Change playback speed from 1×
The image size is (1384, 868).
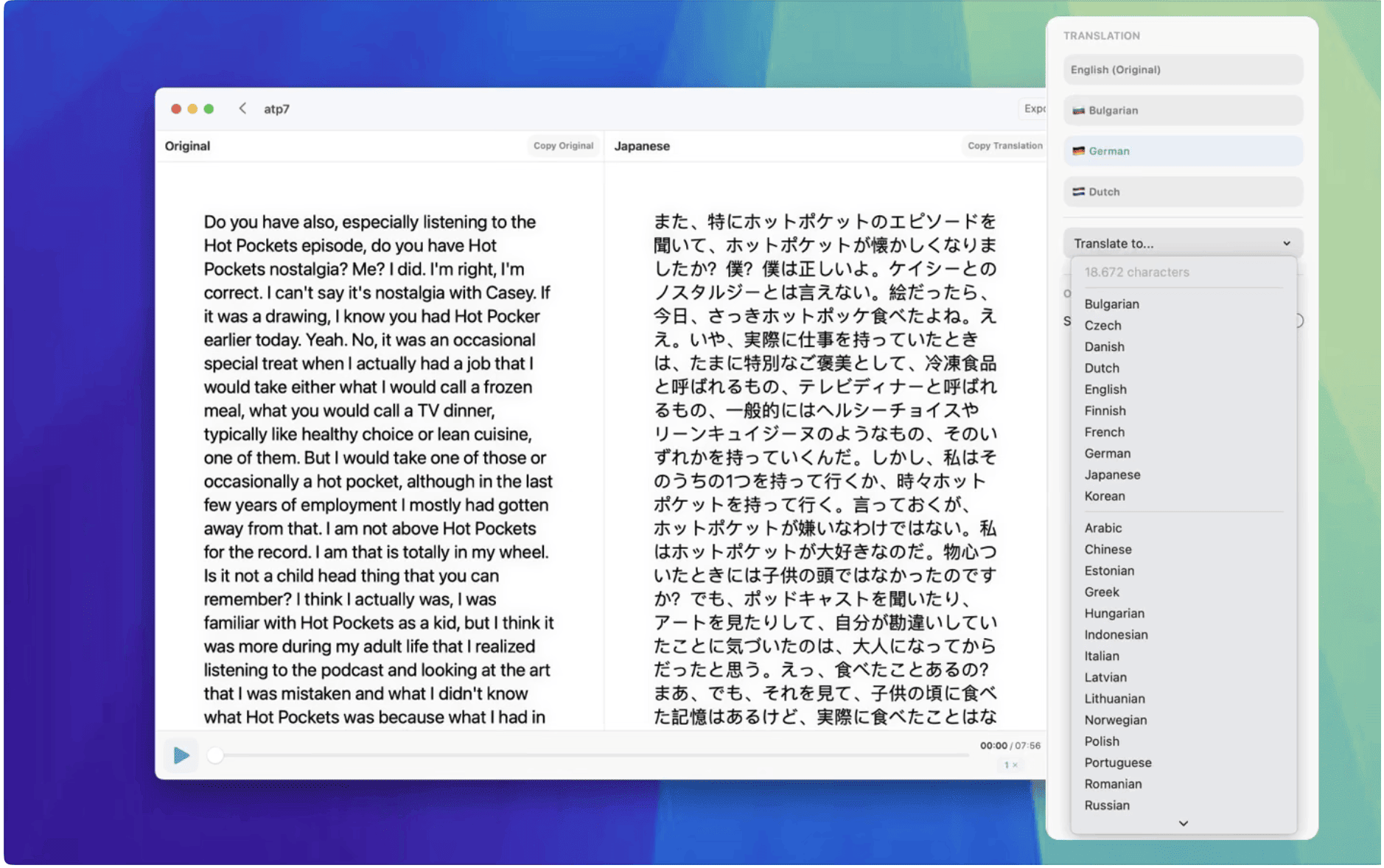tap(1010, 765)
